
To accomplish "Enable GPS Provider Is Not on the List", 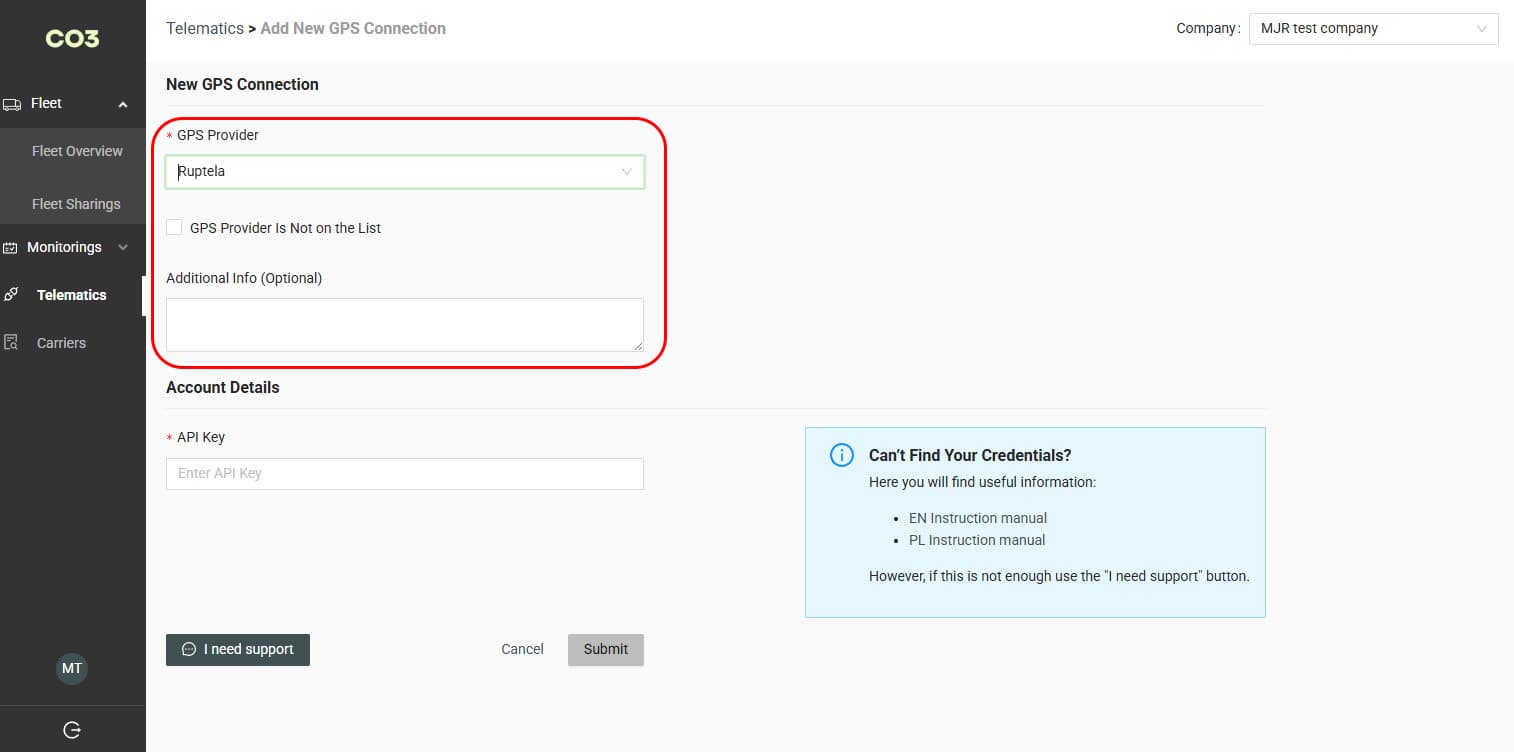I will (x=174, y=227).
